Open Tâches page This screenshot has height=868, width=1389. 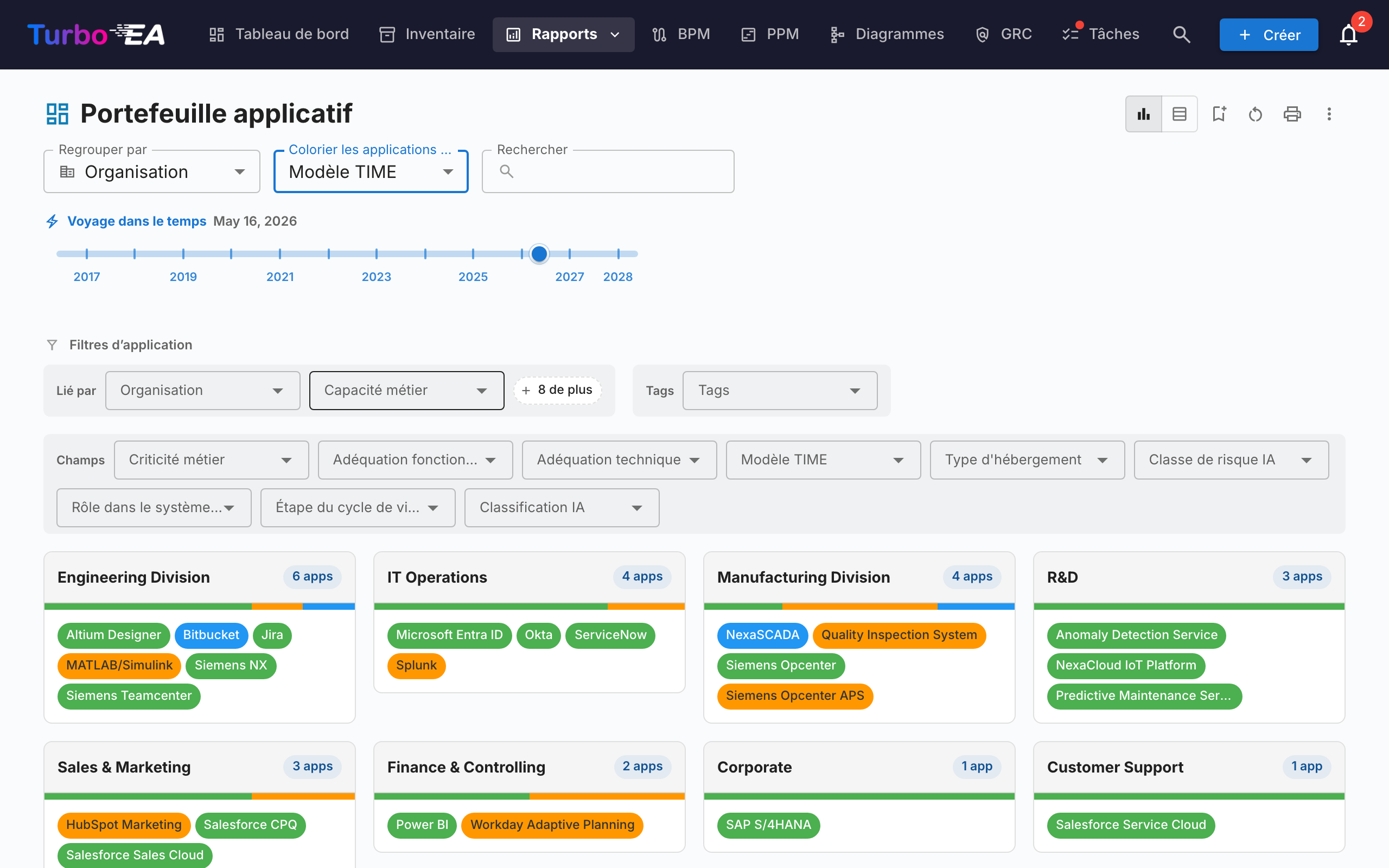[1101, 34]
